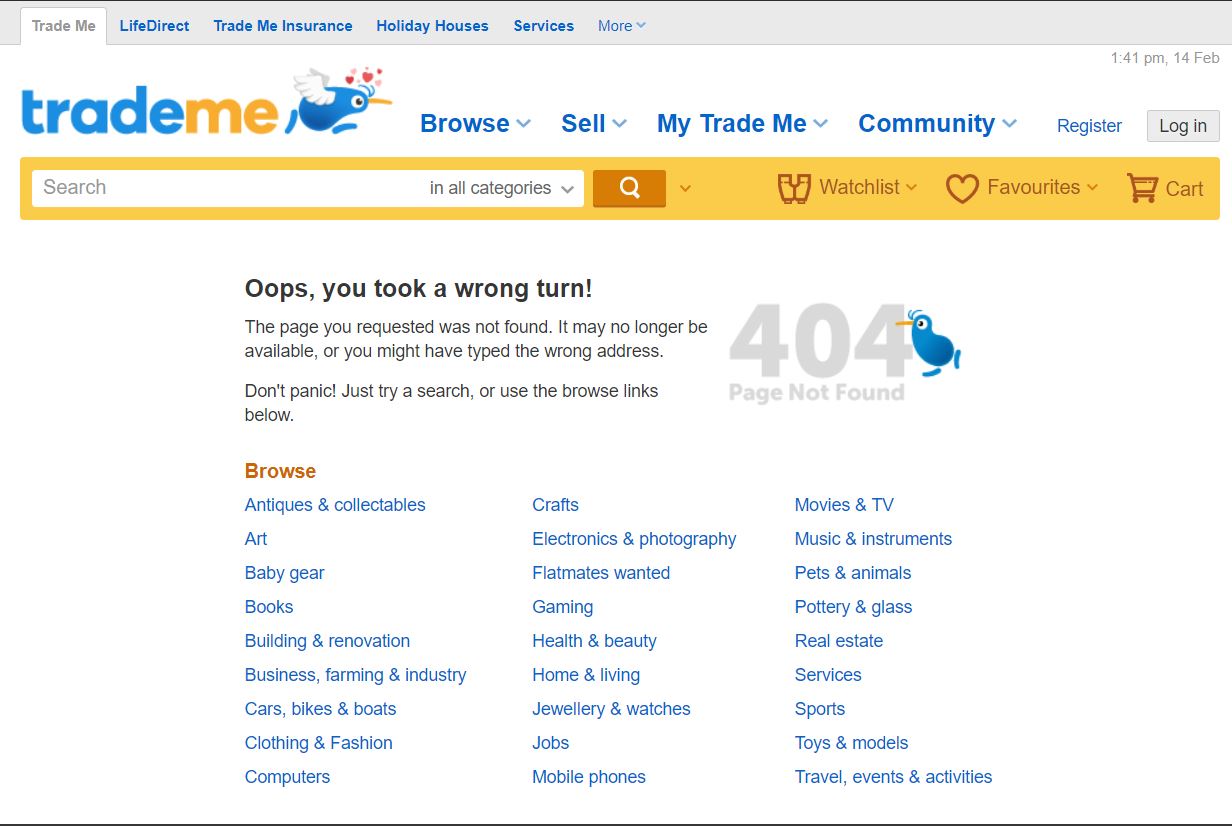
Task: Expand the Browse menu
Action: [475, 124]
